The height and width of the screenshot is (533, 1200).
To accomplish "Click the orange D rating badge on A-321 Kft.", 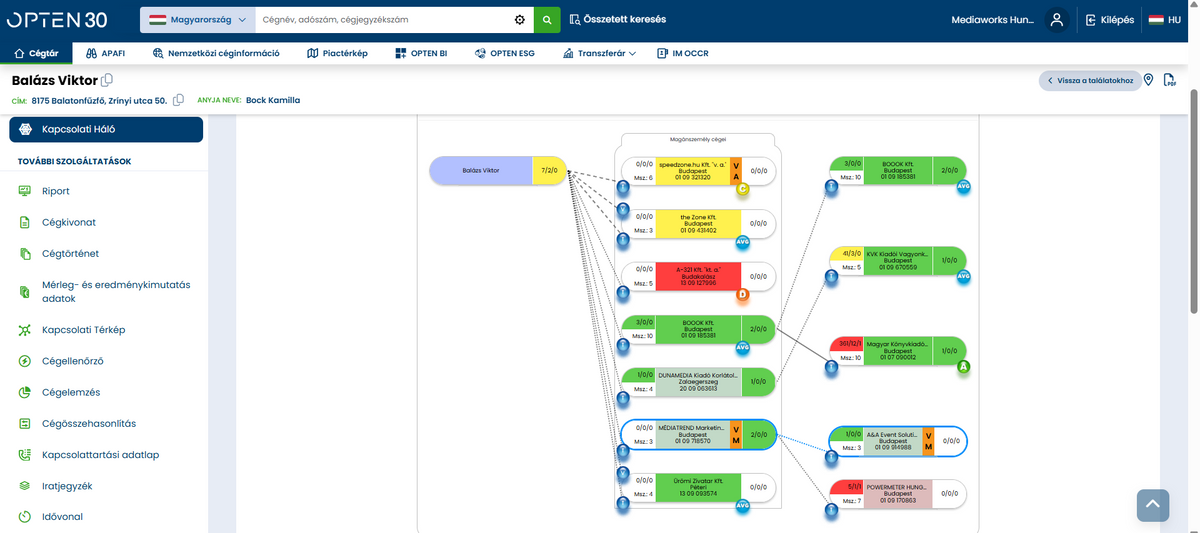I will (x=742, y=295).
